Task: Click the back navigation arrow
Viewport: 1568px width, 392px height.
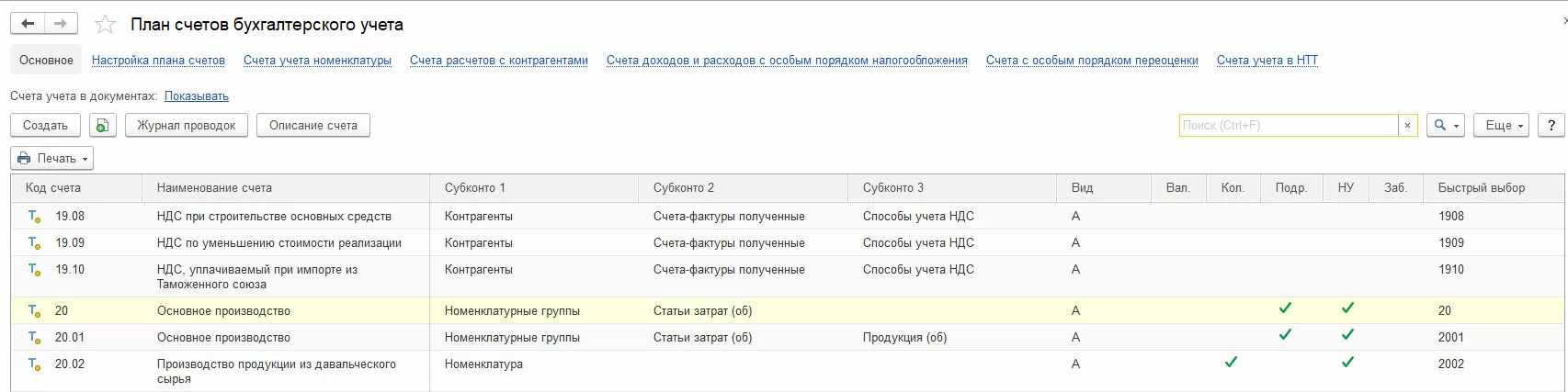Action: 28,24
